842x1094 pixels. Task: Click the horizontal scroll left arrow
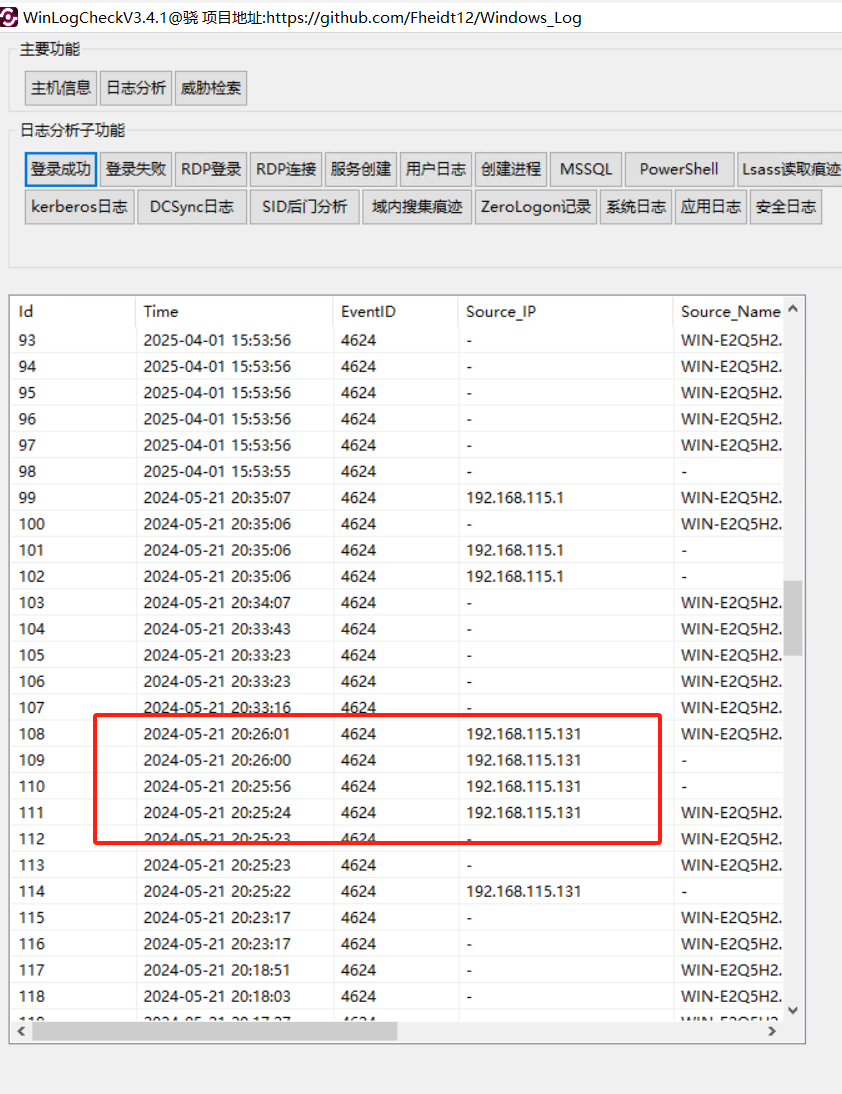pos(21,1031)
